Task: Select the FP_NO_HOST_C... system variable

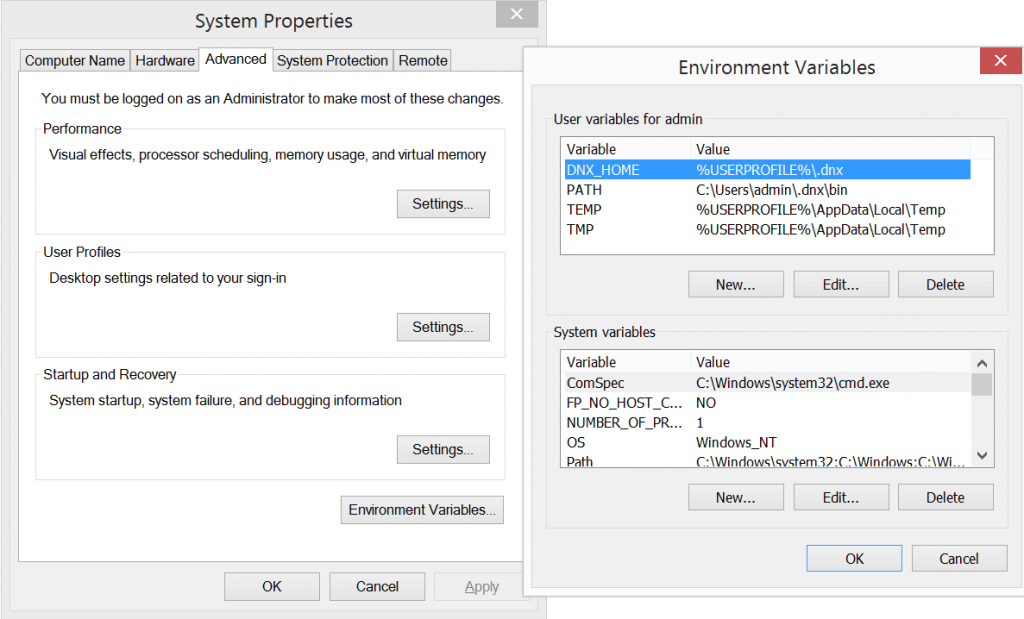Action: tap(767, 403)
